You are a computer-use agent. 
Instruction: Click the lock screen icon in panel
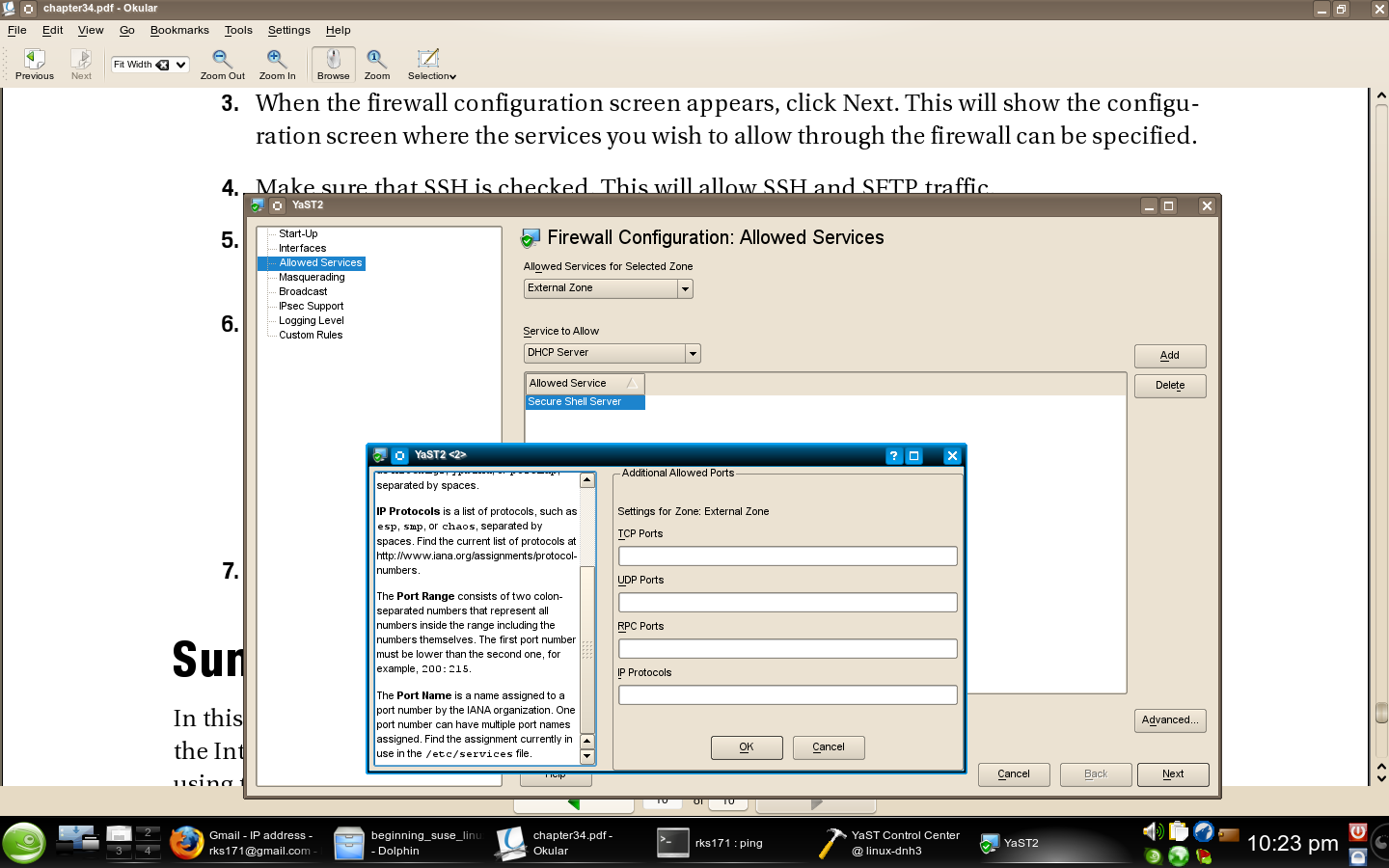[1358, 856]
